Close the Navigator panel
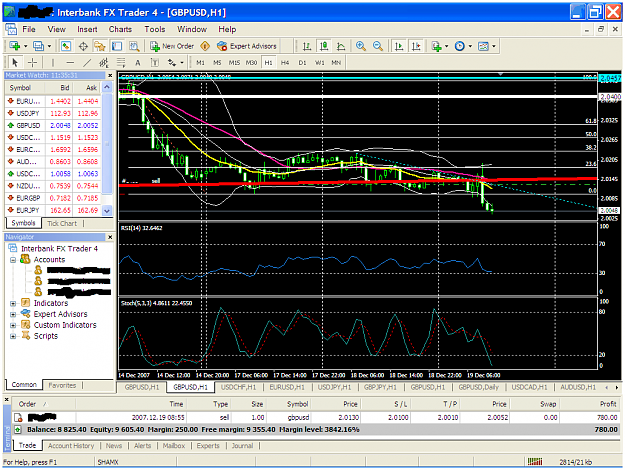Screen dimensions: 625x470 tap(110, 237)
